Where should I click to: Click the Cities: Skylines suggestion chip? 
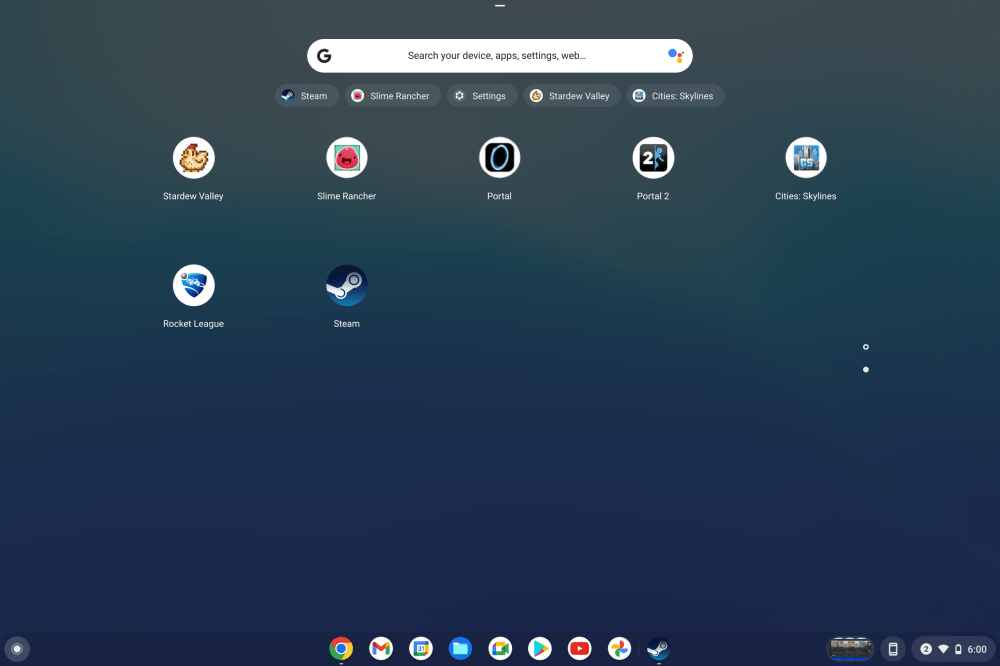coord(675,96)
